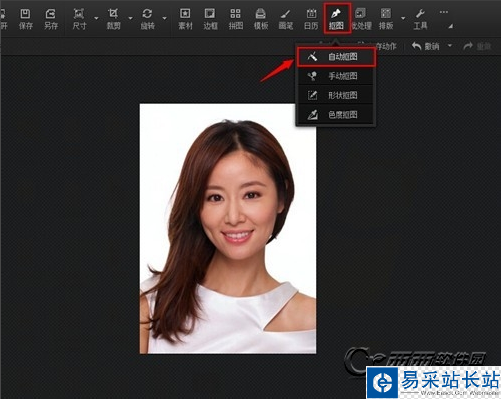Screen dimensions: 501x399
Task: Click the 重做 (Redo) button
Action: pos(477,46)
